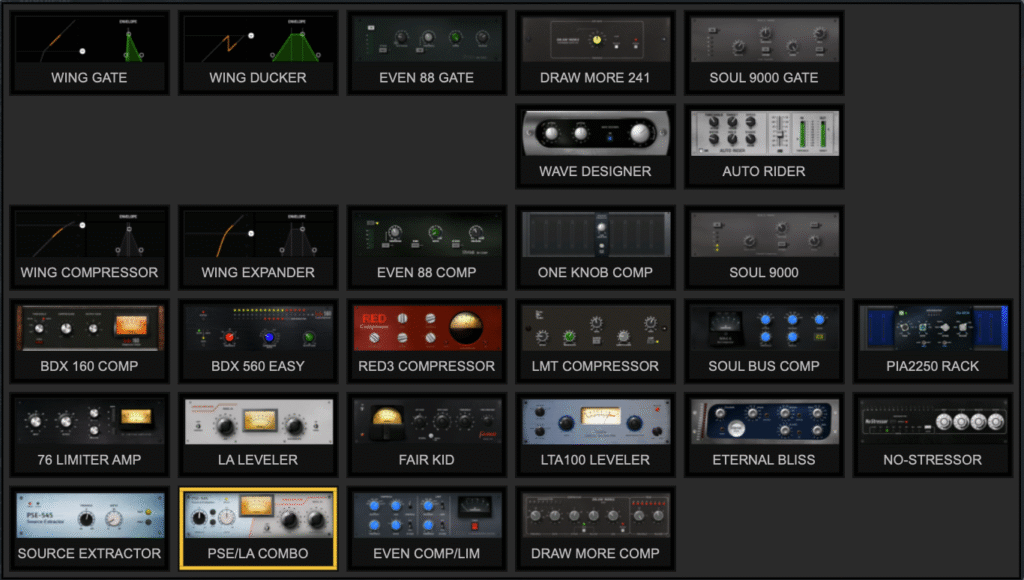Click the highlighted PSE/LA COMBO tile

pyautogui.click(x=258, y=528)
